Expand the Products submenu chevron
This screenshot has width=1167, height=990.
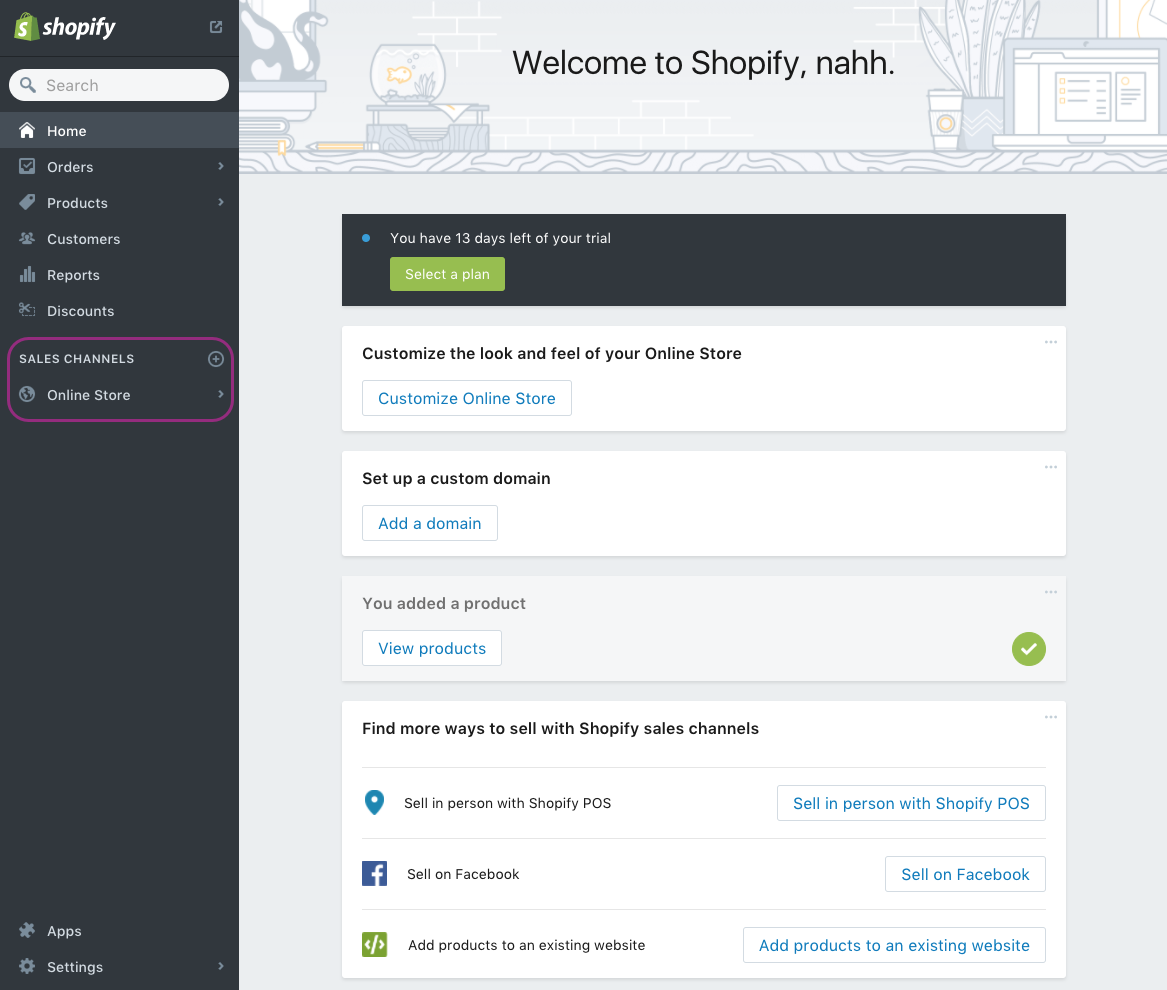(x=221, y=202)
